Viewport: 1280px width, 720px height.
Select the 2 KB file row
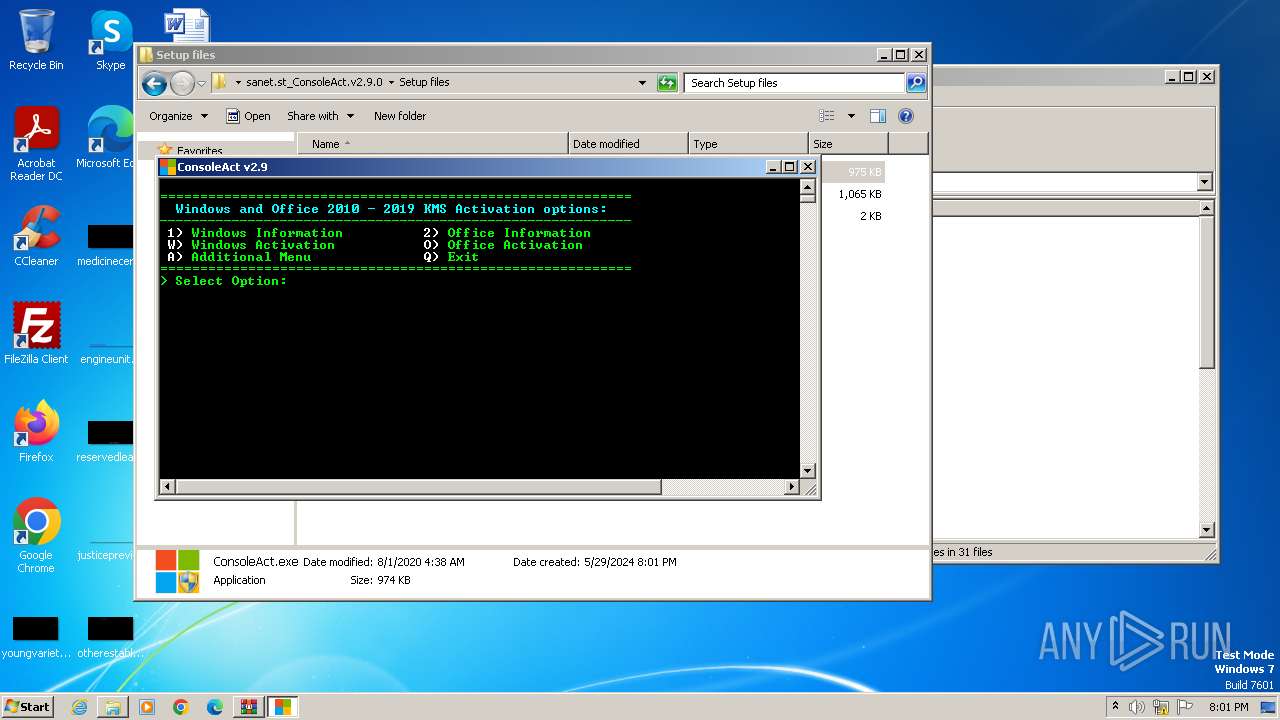coord(855,216)
